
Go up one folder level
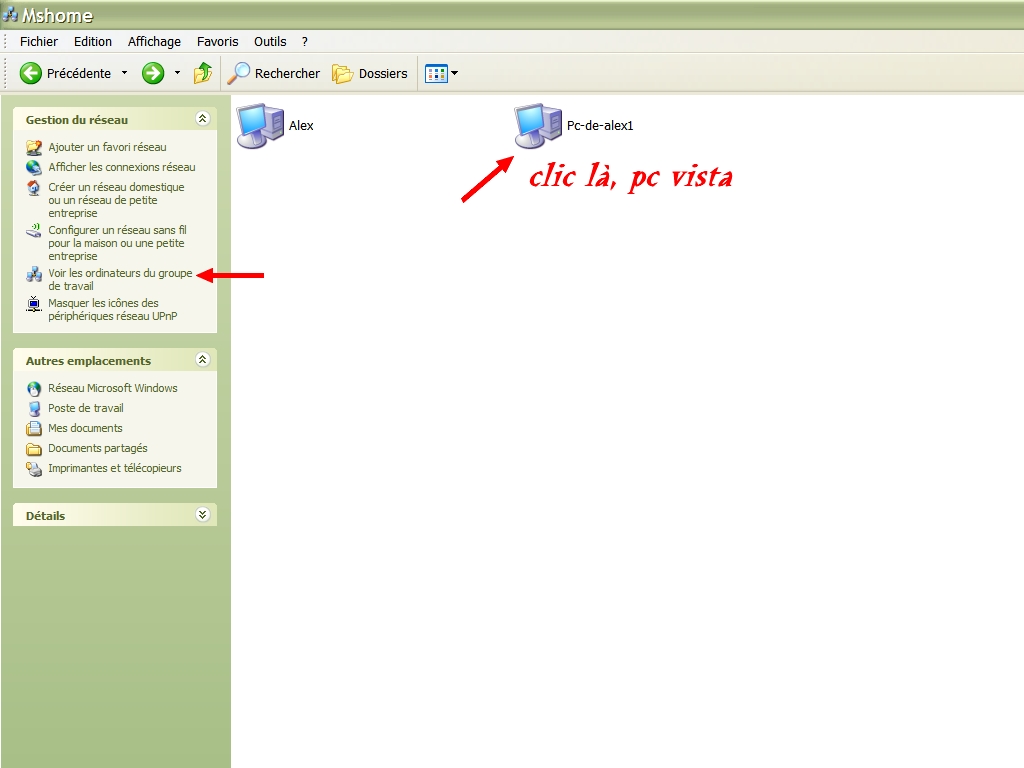pos(203,73)
